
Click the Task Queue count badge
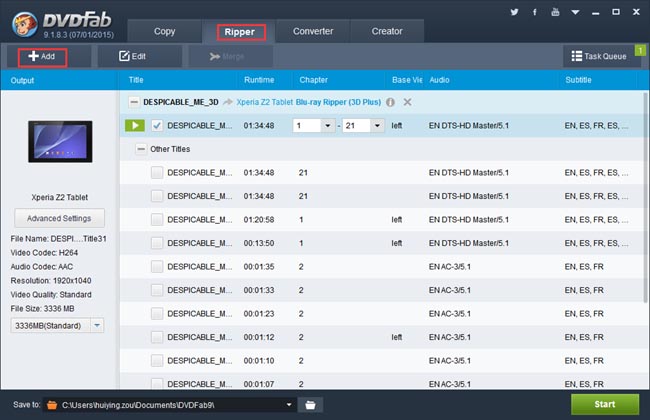tap(640, 51)
